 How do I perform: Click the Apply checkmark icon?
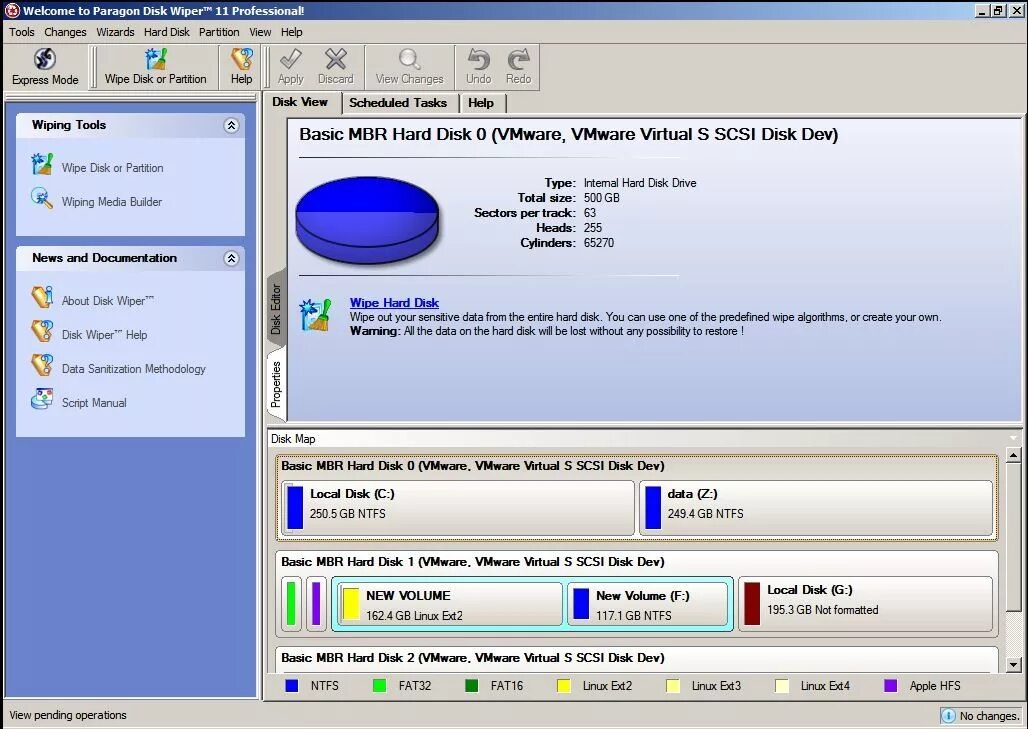click(x=290, y=60)
